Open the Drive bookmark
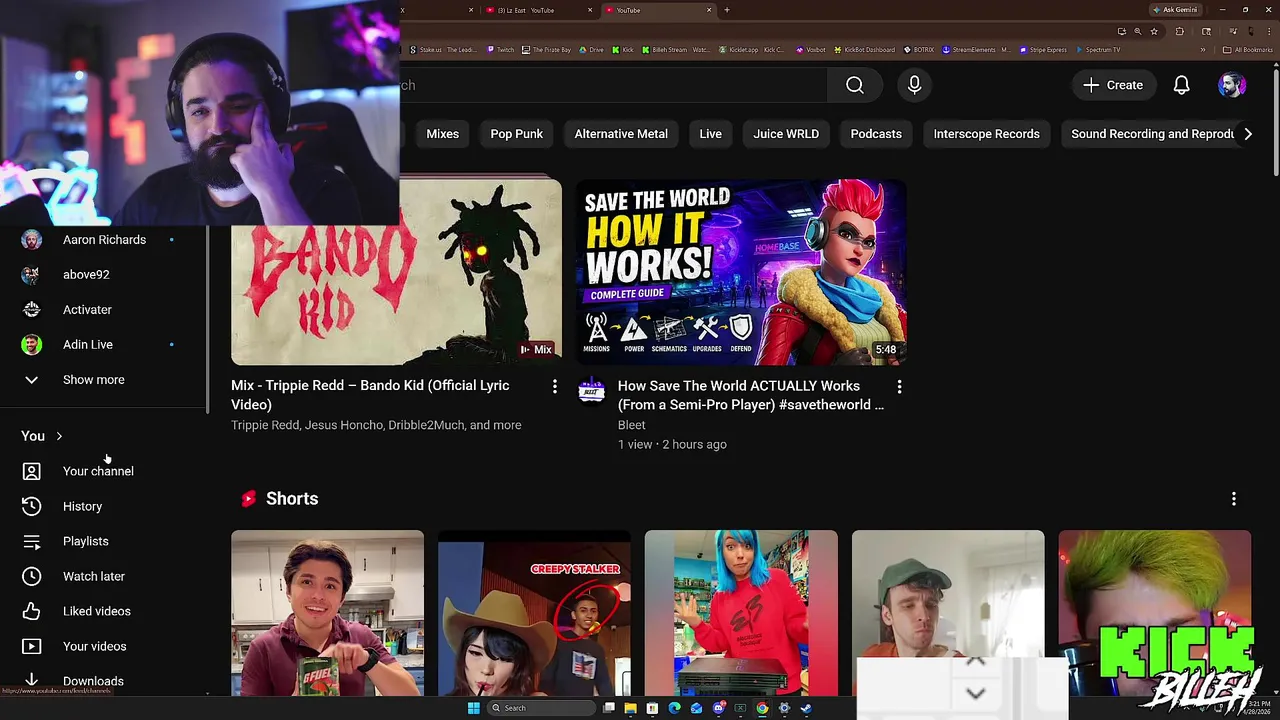This screenshot has width=1280, height=720. 592,50
